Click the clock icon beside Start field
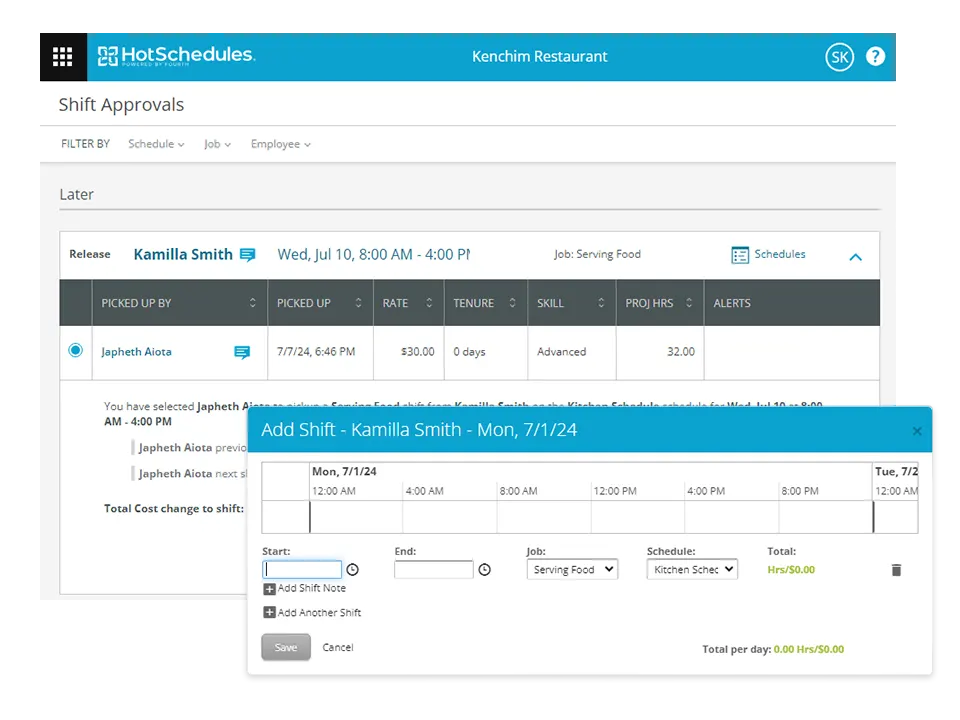The width and height of the screenshot is (960, 720). click(x=352, y=570)
